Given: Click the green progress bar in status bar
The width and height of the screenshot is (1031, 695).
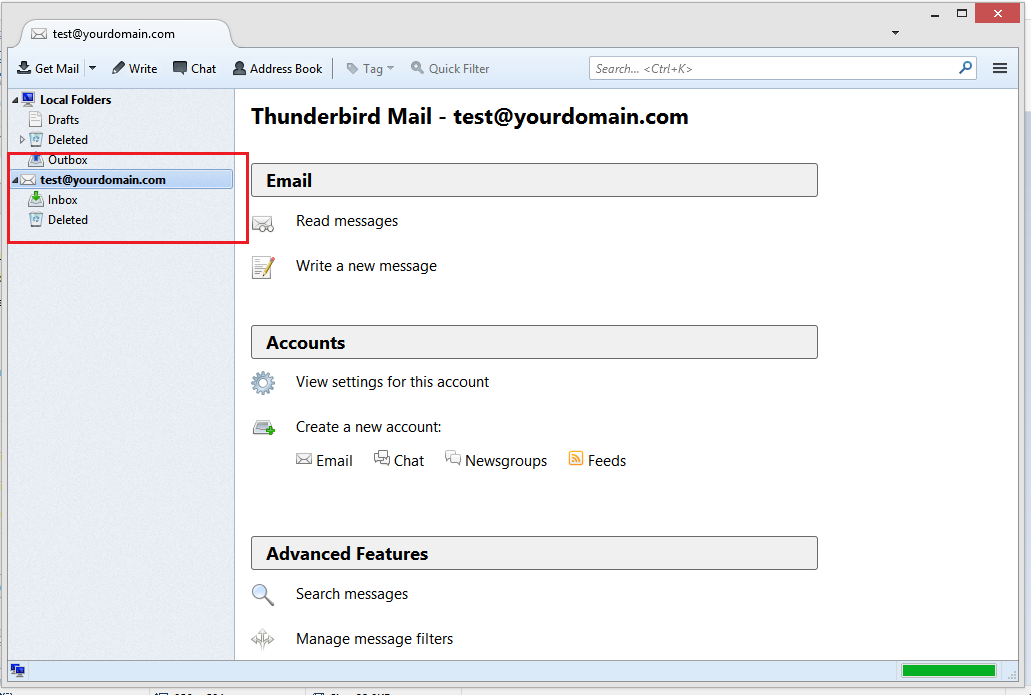Looking at the screenshot, I should (948, 671).
